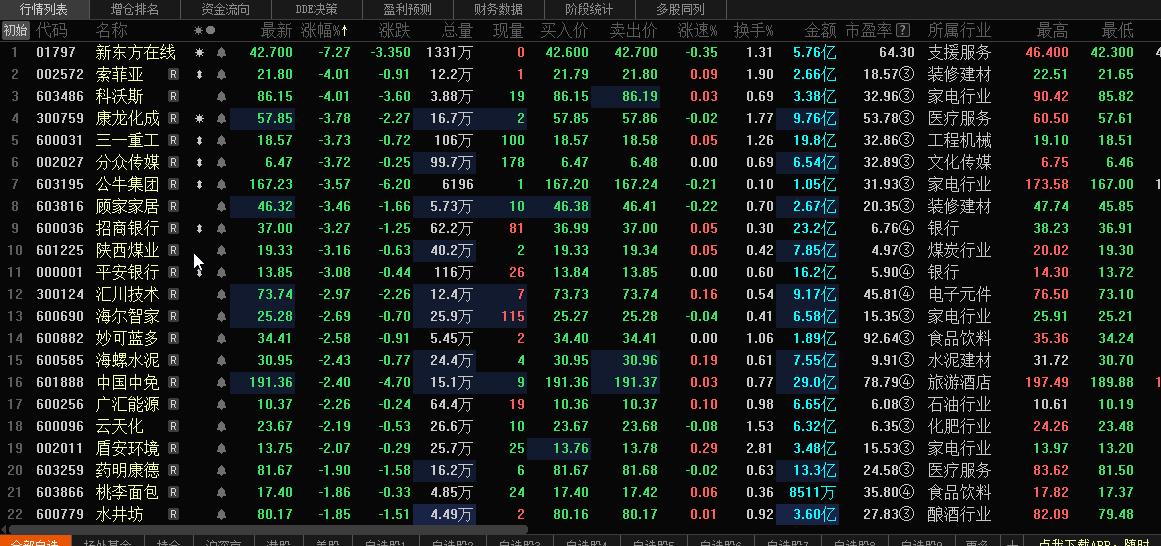Click the 初始 reset button
Viewport: 1161px width, 546px height.
[x=15, y=30]
